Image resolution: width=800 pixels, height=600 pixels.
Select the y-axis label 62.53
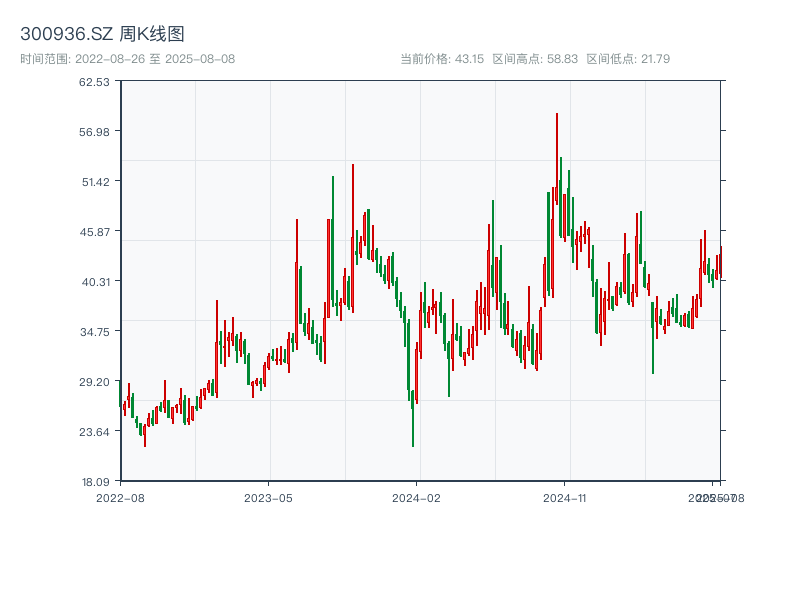point(94,82)
